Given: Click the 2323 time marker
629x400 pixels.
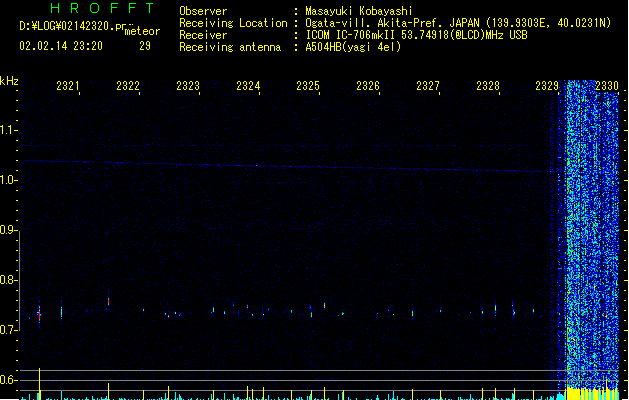Looking at the screenshot, I should (x=188, y=86).
